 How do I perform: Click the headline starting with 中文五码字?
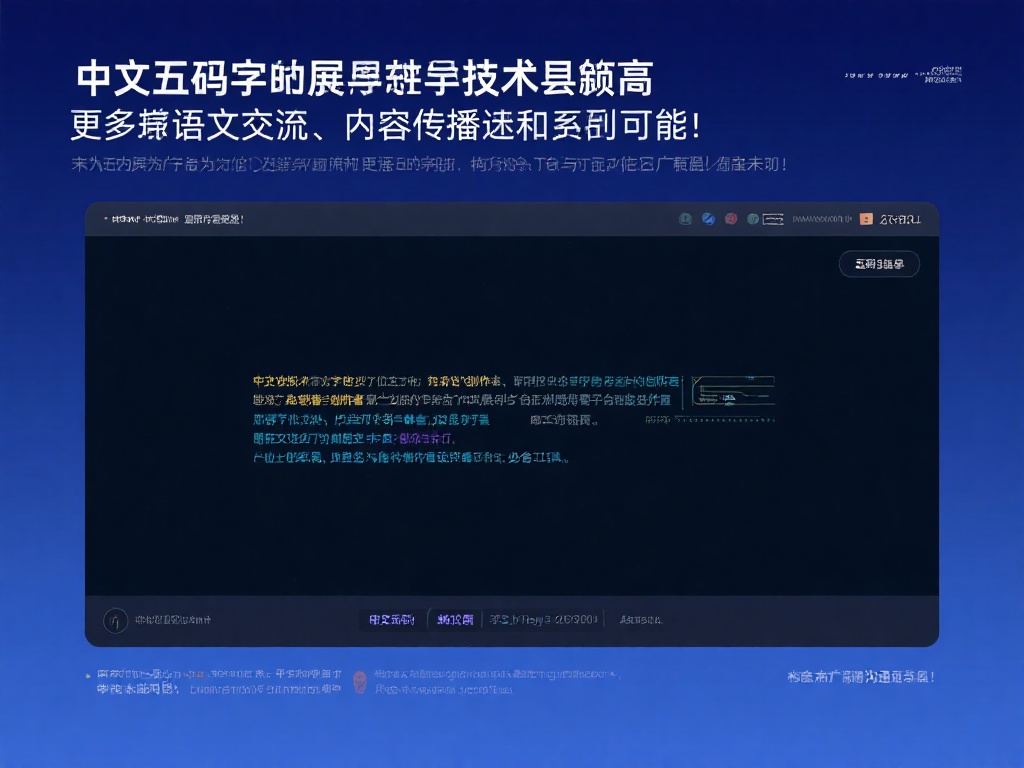pyautogui.click(x=364, y=79)
